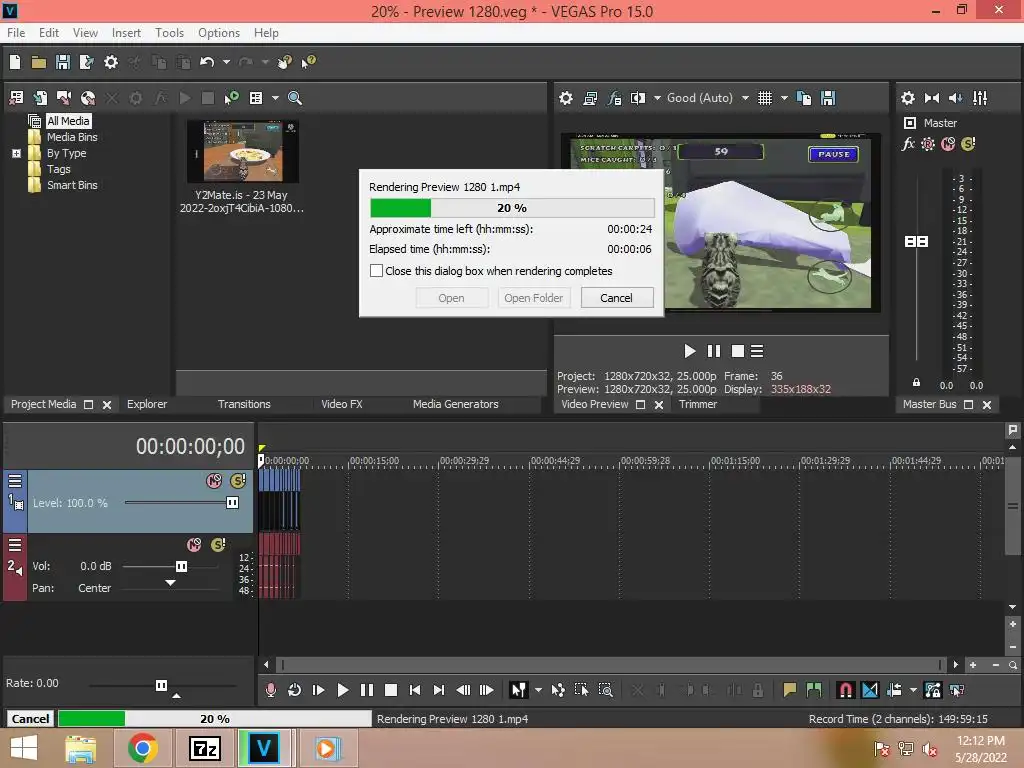The height and width of the screenshot is (768, 1024).
Task: Open the Project Media Views dropdown arrow
Action: coord(275,98)
